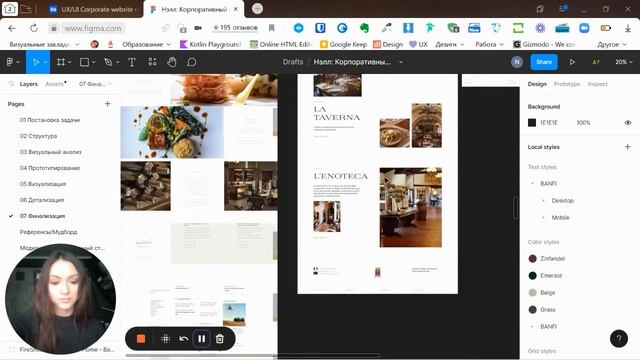Switch to the Inspect tab

click(x=598, y=84)
